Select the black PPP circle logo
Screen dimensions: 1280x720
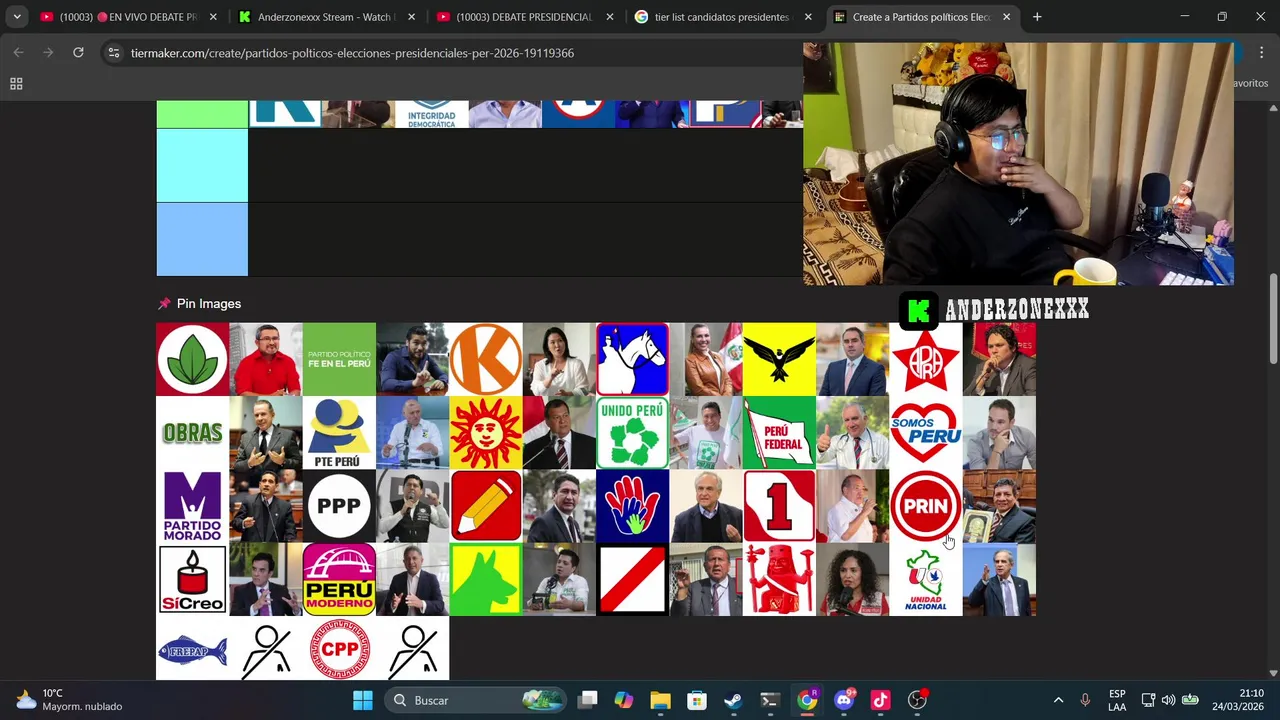(339, 506)
